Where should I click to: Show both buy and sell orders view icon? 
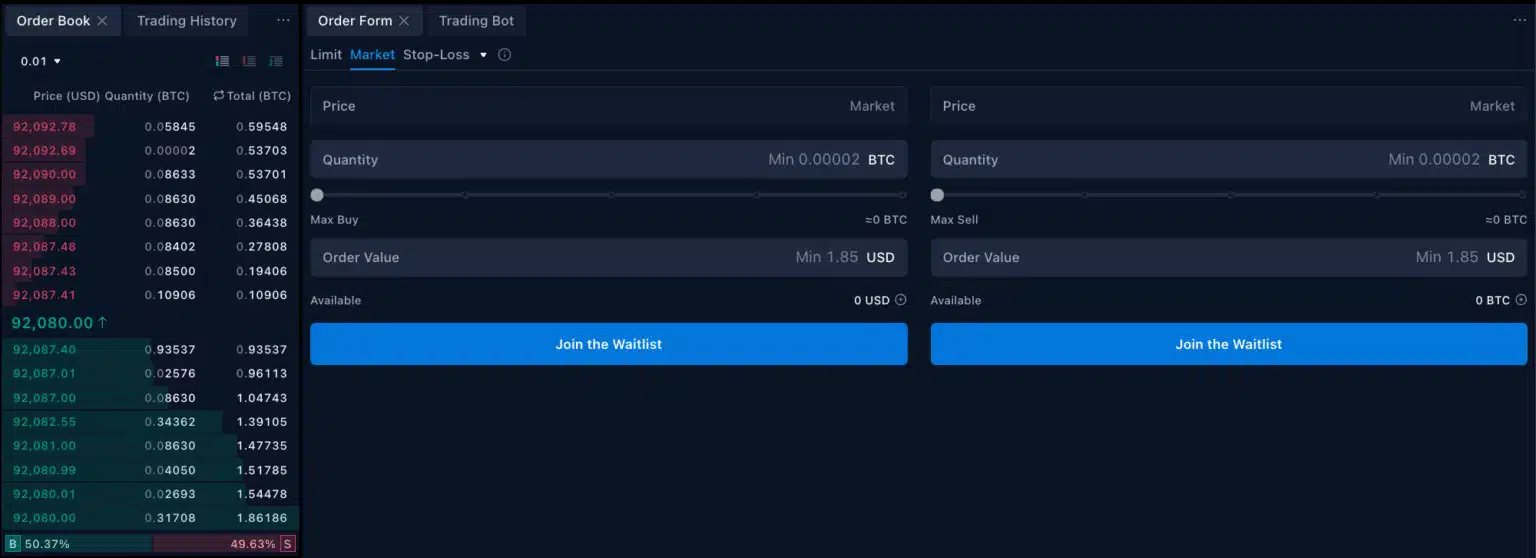(x=223, y=61)
